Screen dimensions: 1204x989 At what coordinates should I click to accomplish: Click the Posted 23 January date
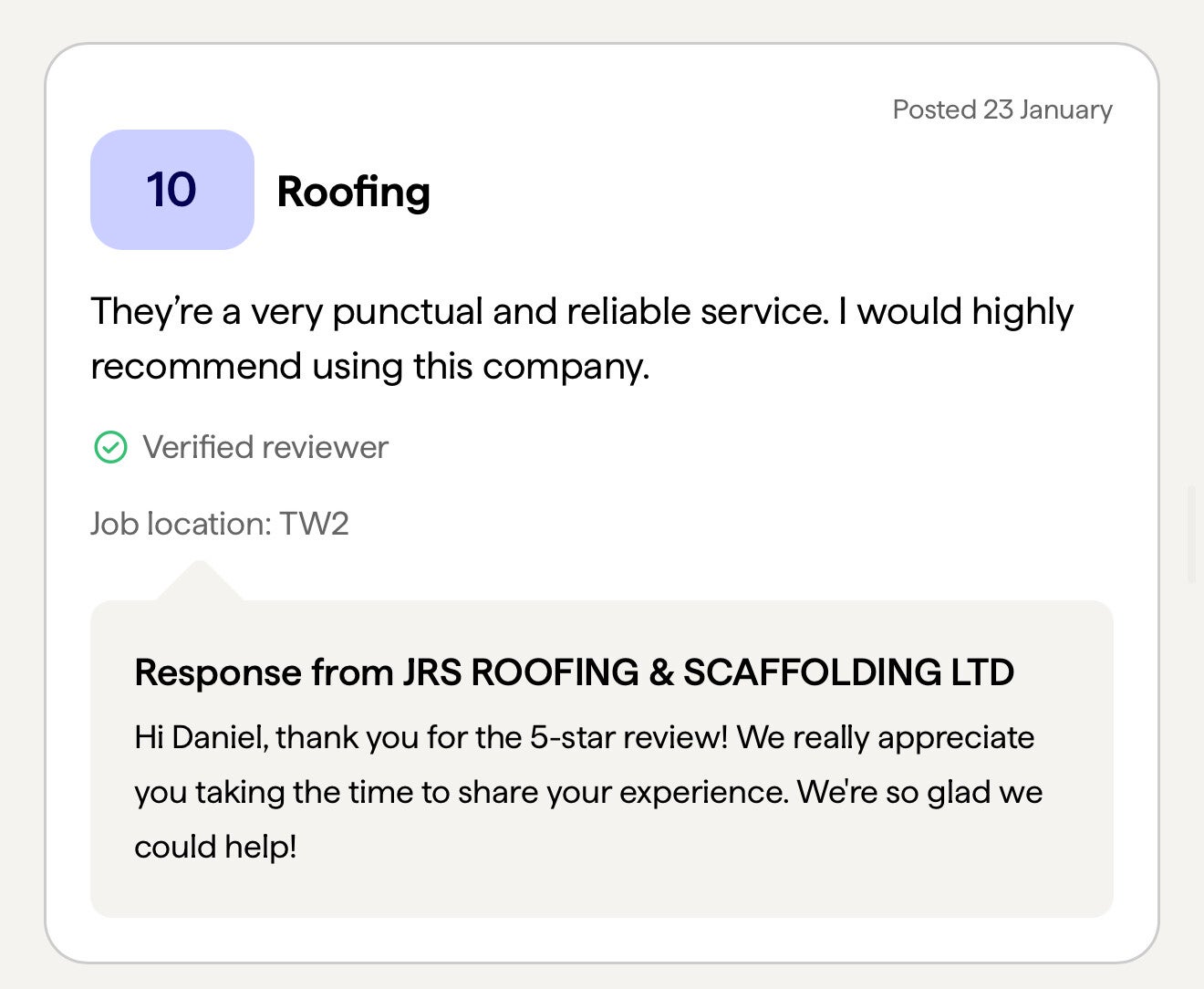click(1002, 109)
